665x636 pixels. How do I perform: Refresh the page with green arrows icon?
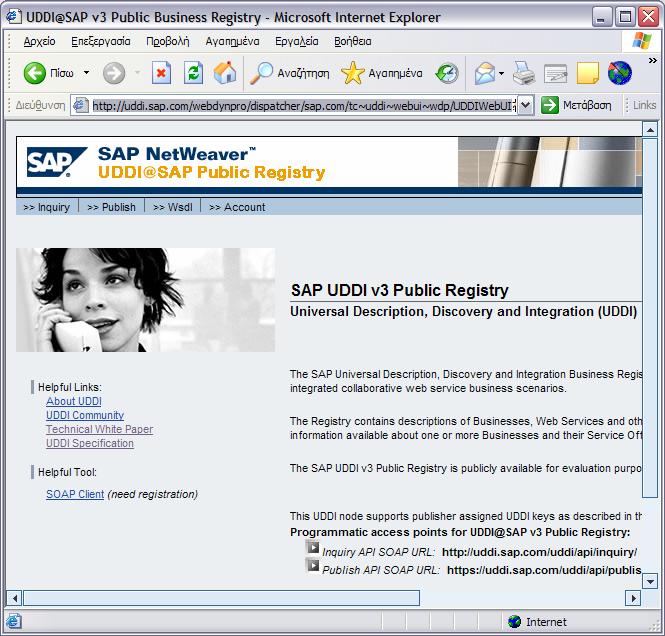193,73
